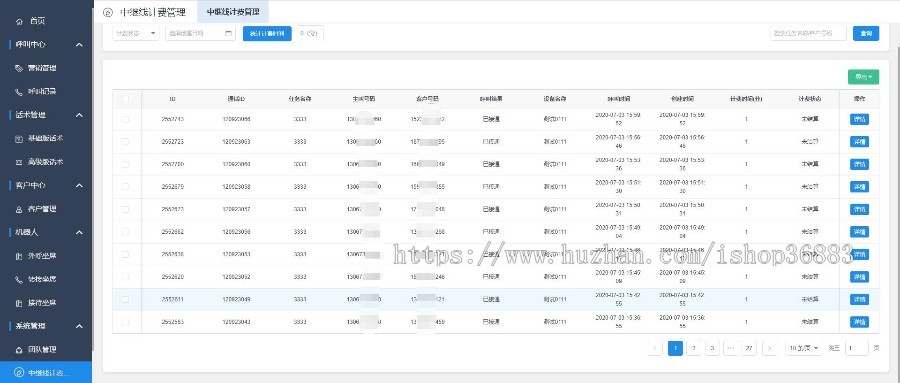Tick checkbox for row with call ID 120923060
Viewport: 900px width, 383px height.
click(x=125, y=164)
